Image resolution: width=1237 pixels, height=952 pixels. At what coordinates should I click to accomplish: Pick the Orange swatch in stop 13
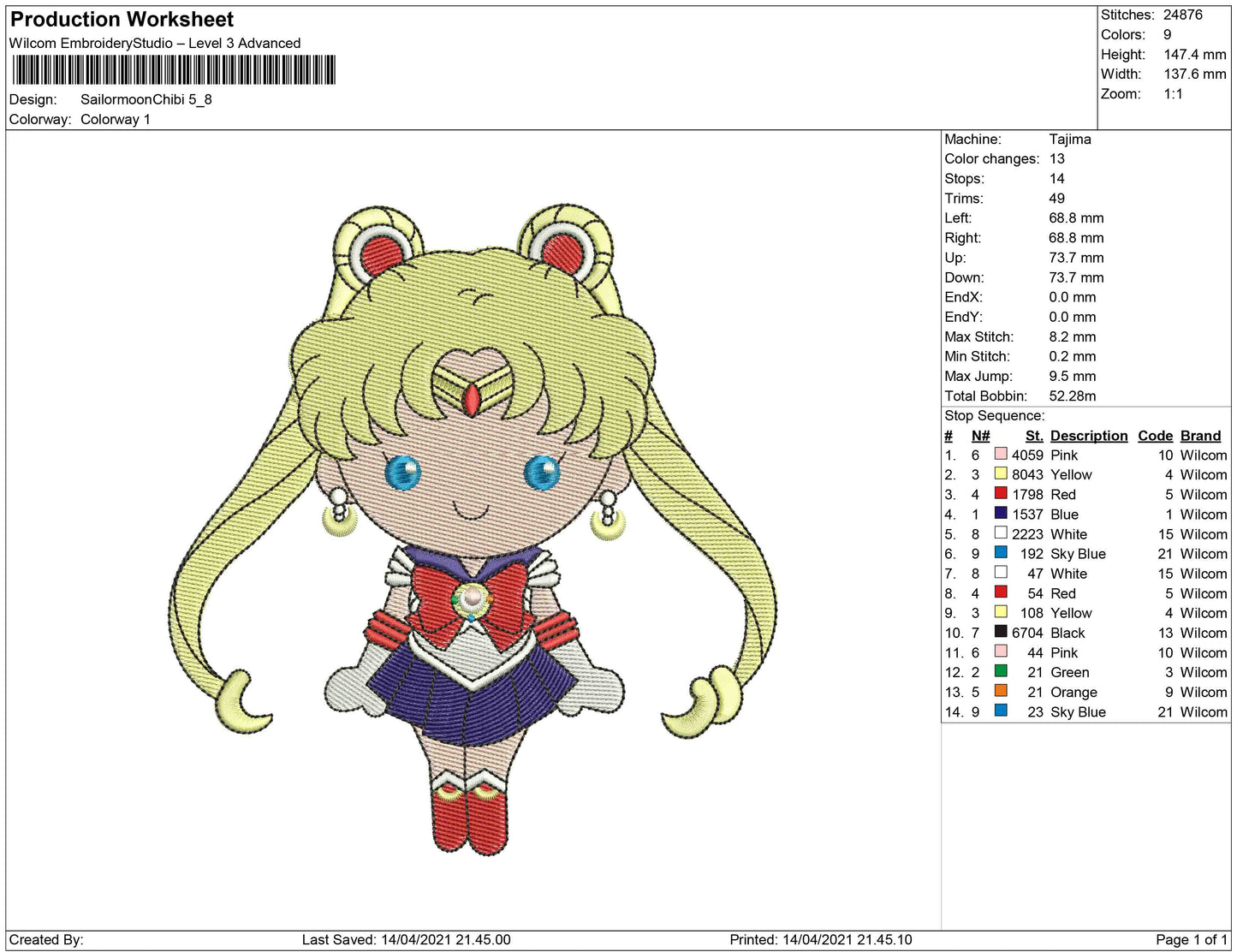tap(1001, 691)
